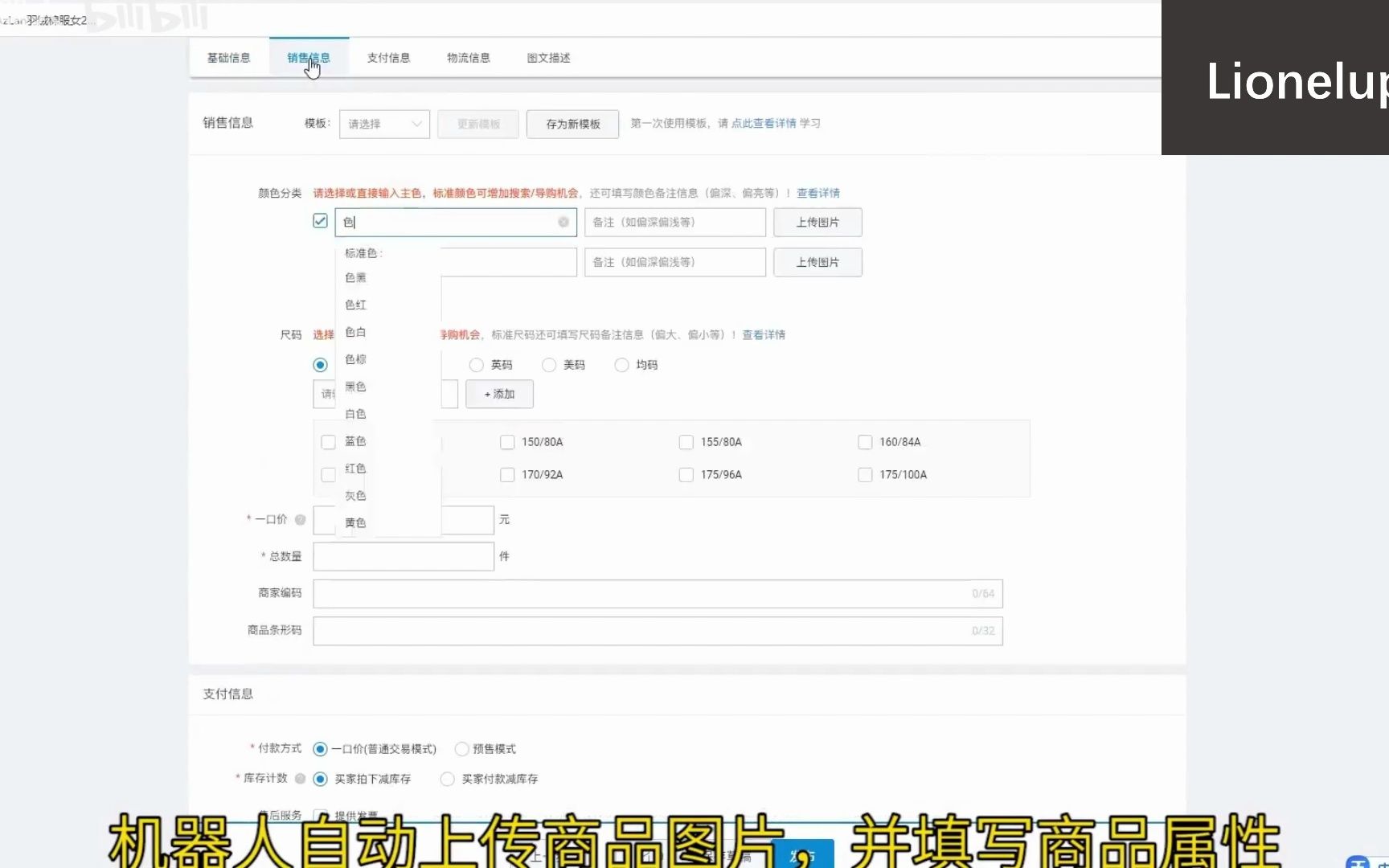
Task: Click the 更新模板 button
Action: (x=478, y=124)
